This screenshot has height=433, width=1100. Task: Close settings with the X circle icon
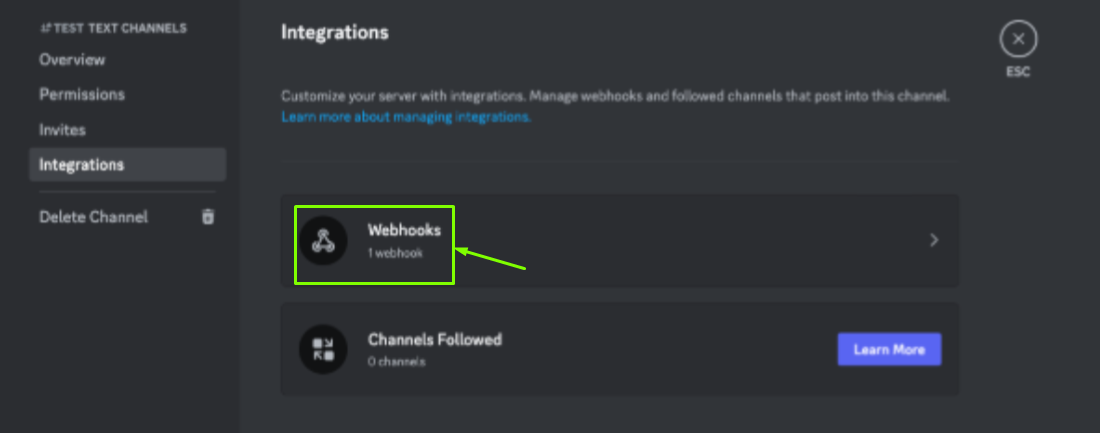pyautogui.click(x=1018, y=40)
